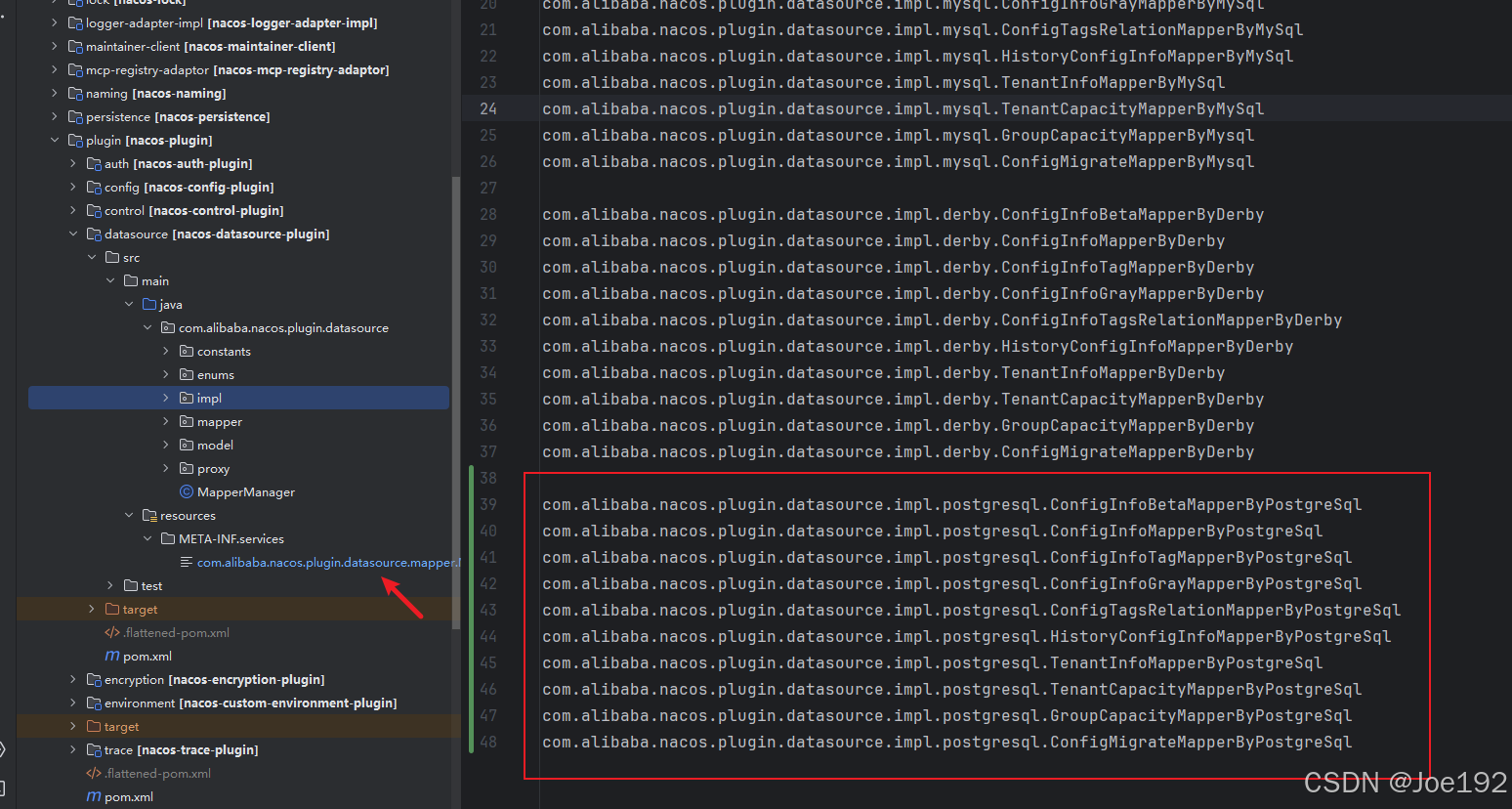This screenshot has width=1512, height=809.
Task: Click the encryption module folder icon
Action: click(94, 679)
